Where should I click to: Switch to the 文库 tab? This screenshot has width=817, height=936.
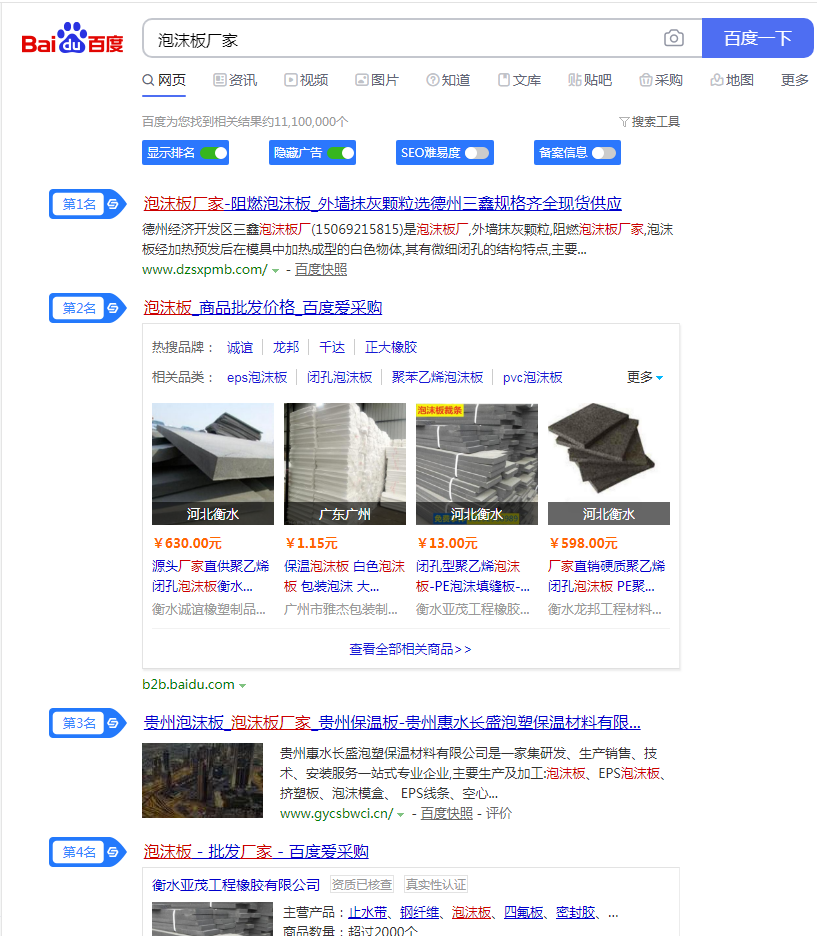(x=520, y=80)
